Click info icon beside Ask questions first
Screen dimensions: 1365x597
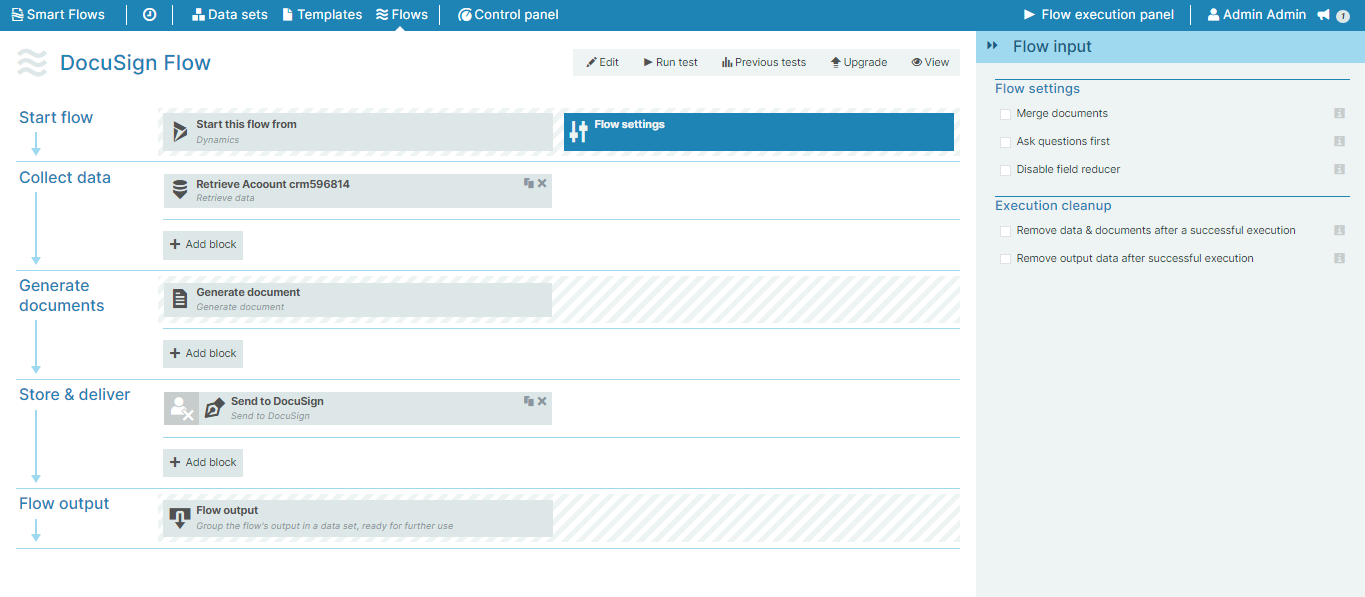click(1339, 141)
